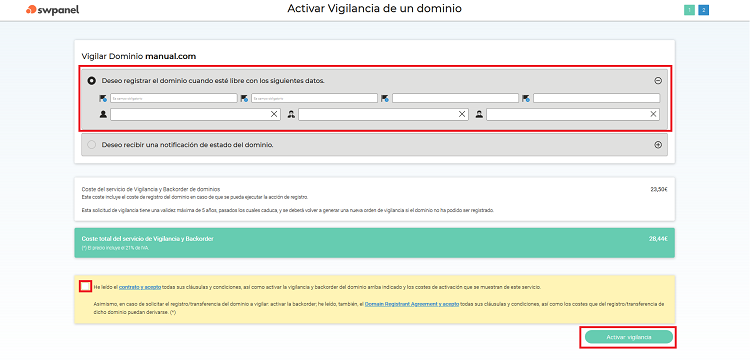This screenshot has height=360, width=750.
Task: Choose 'Deseo recibir una notificación' radio option
Action: [x=91, y=144]
